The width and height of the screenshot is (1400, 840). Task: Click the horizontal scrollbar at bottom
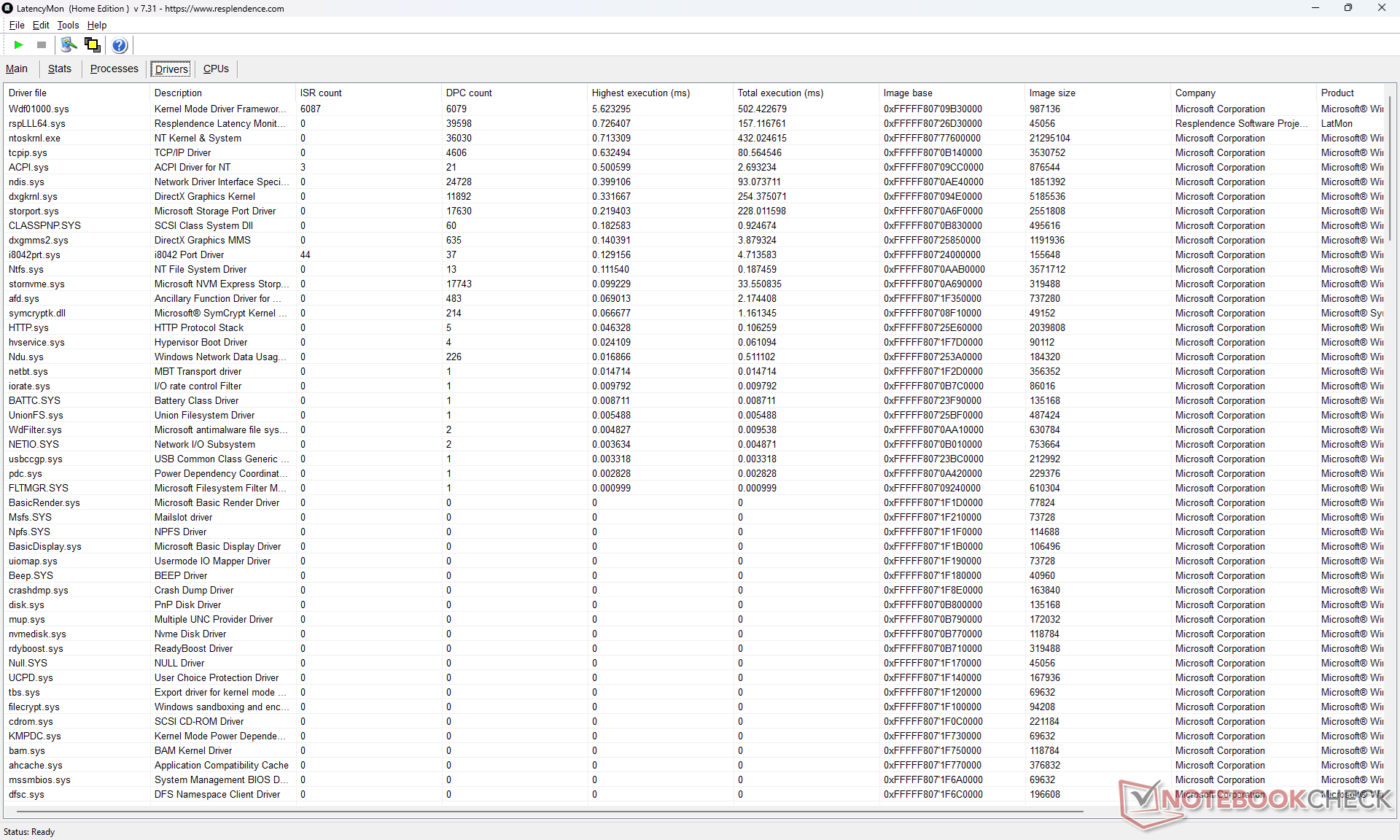[547, 810]
